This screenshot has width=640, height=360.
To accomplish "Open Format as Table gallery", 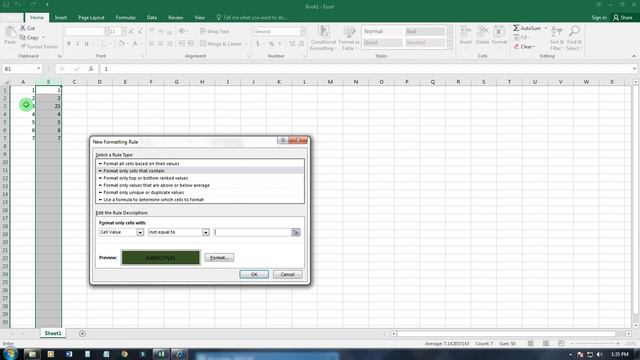I will (349, 38).
